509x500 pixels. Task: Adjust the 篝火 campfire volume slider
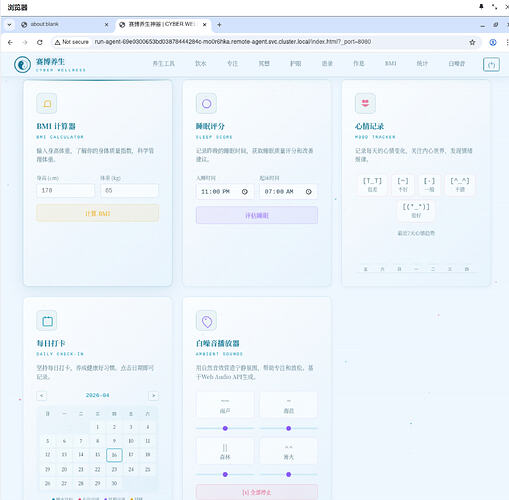pyautogui.click(x=289, y=474)
